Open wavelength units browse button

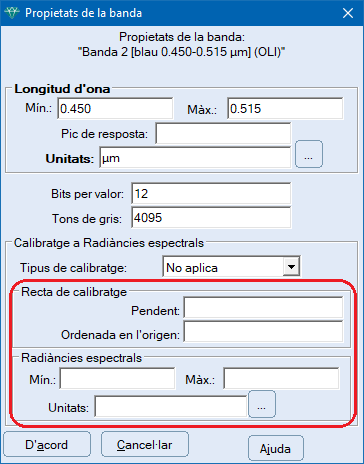(309, 154)
